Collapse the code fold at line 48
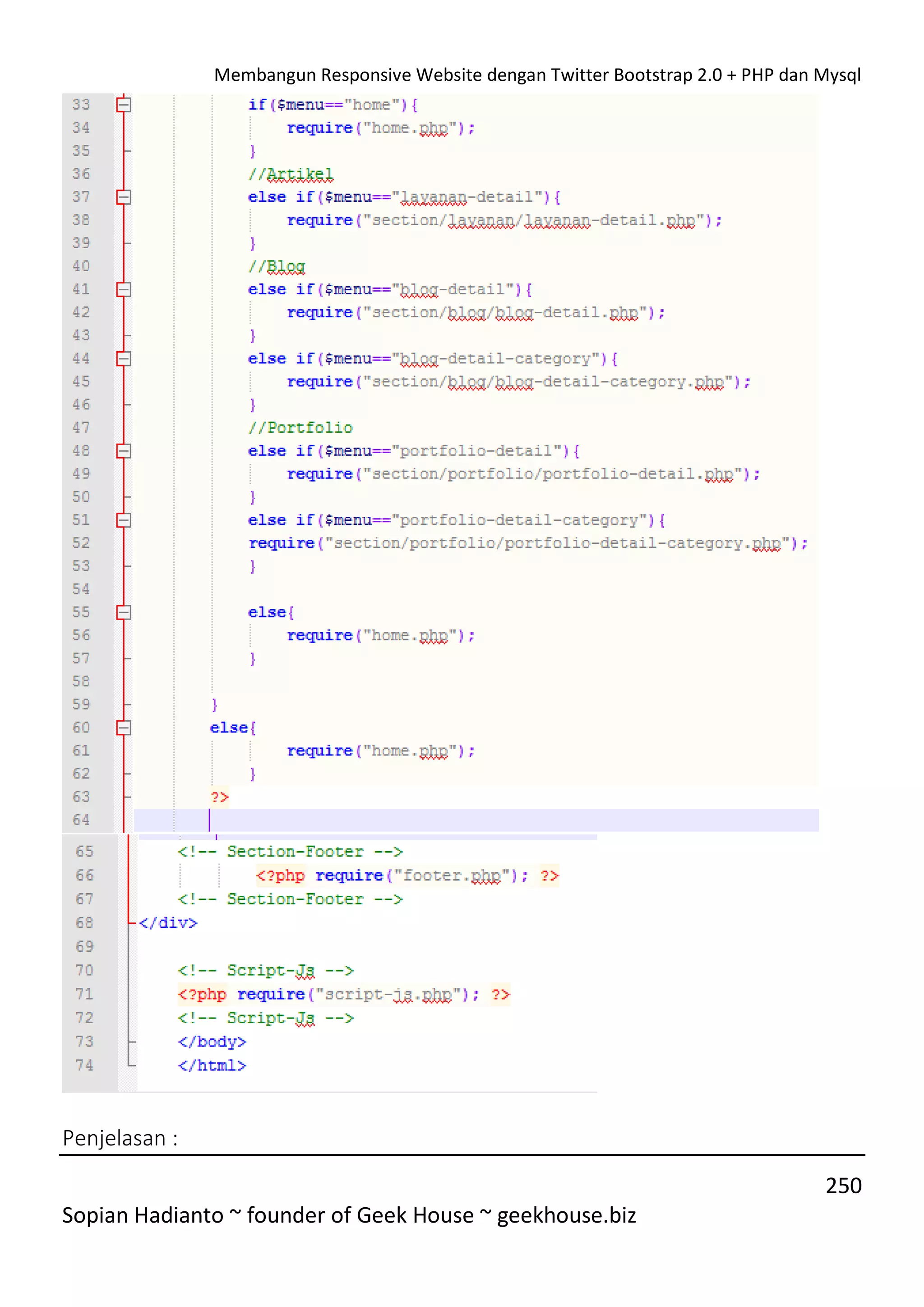 [x=124, y=451]
